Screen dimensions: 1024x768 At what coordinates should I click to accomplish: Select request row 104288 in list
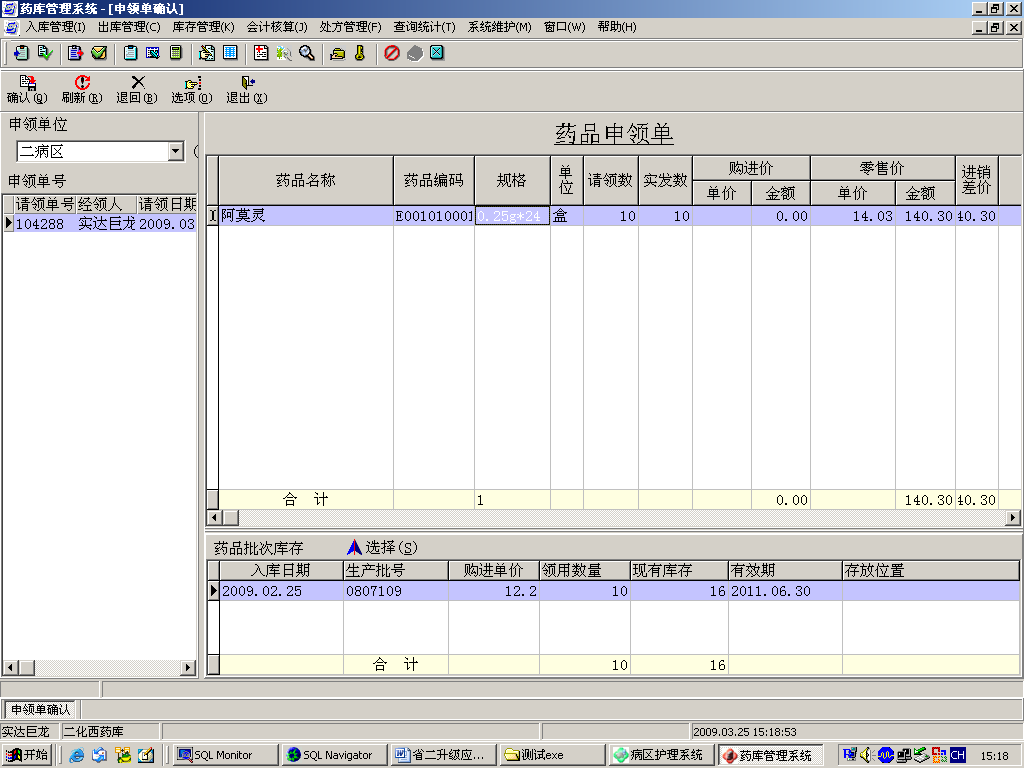[40, 224]
